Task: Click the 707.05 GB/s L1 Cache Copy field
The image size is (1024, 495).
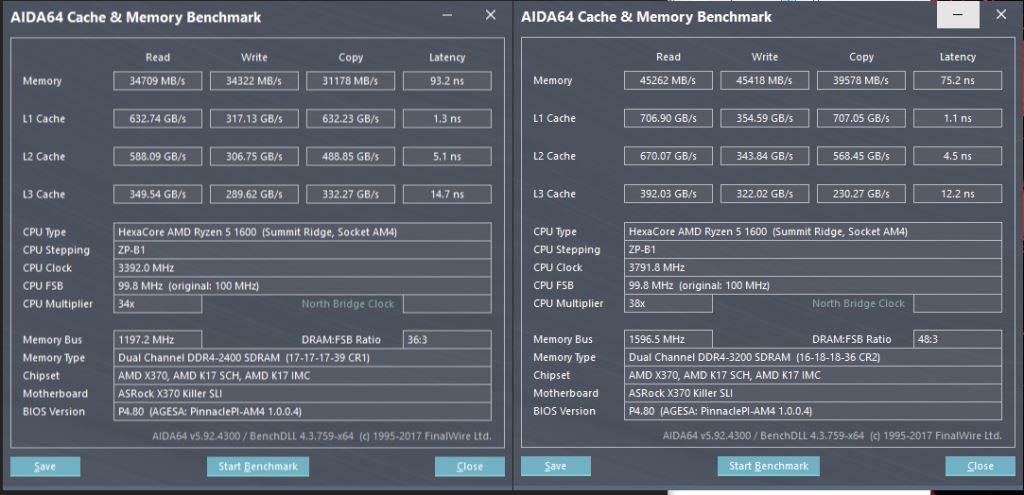Action: pyautogui.click(x=861, y=119)
